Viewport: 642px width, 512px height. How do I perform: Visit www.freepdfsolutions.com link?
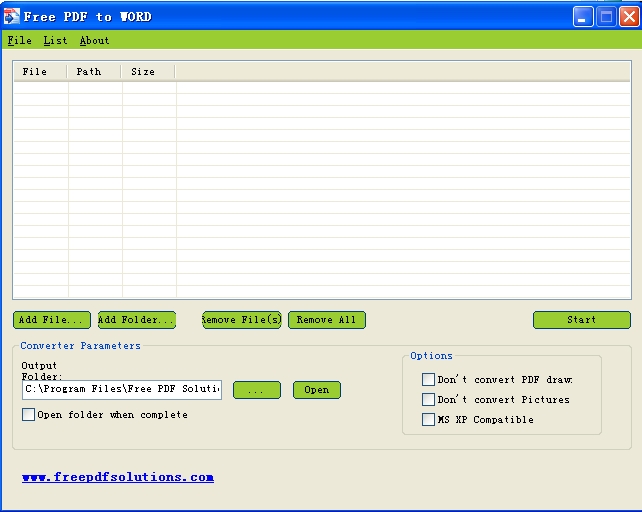118,477
